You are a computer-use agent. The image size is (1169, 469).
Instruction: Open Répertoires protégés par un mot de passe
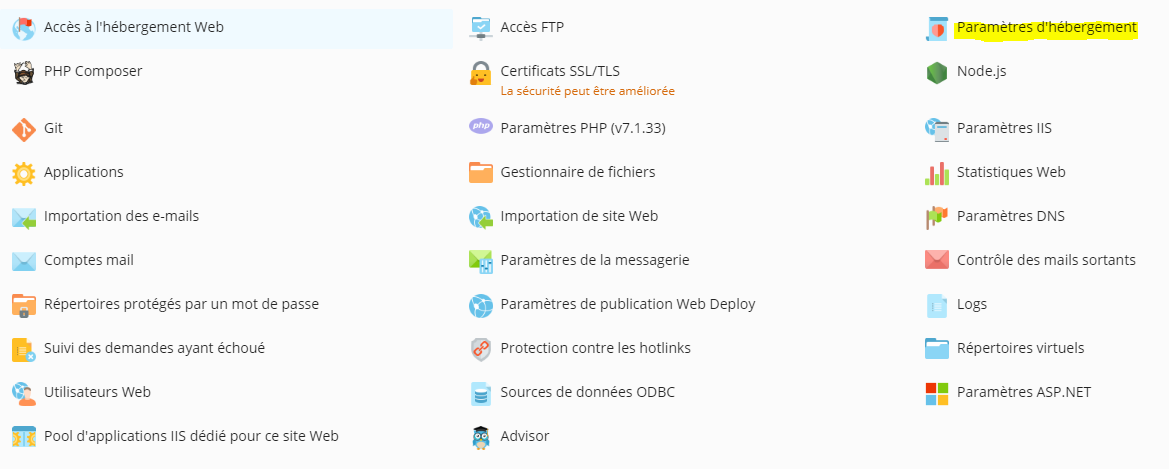pos(181,304)
